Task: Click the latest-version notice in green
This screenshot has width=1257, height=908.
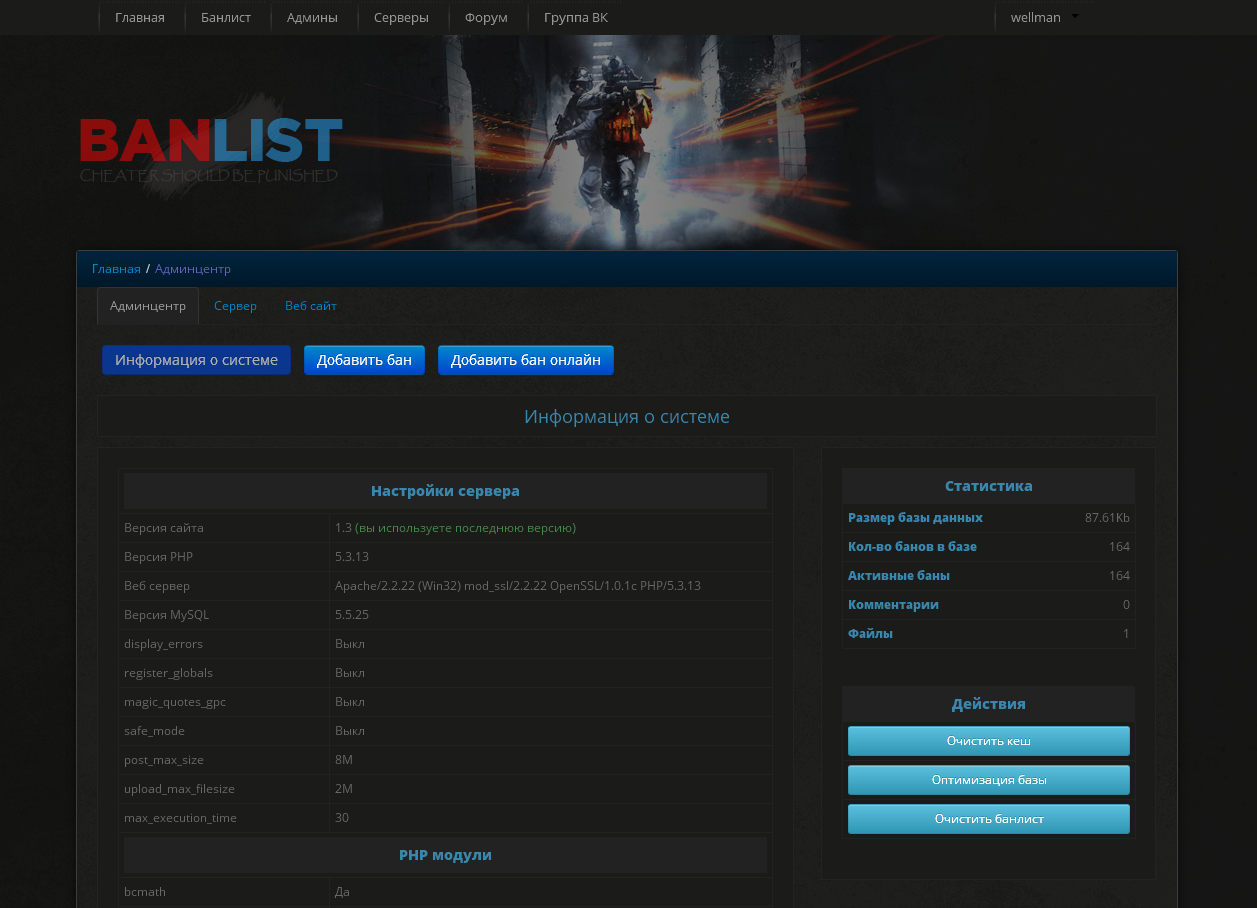Action: point(465,527)
